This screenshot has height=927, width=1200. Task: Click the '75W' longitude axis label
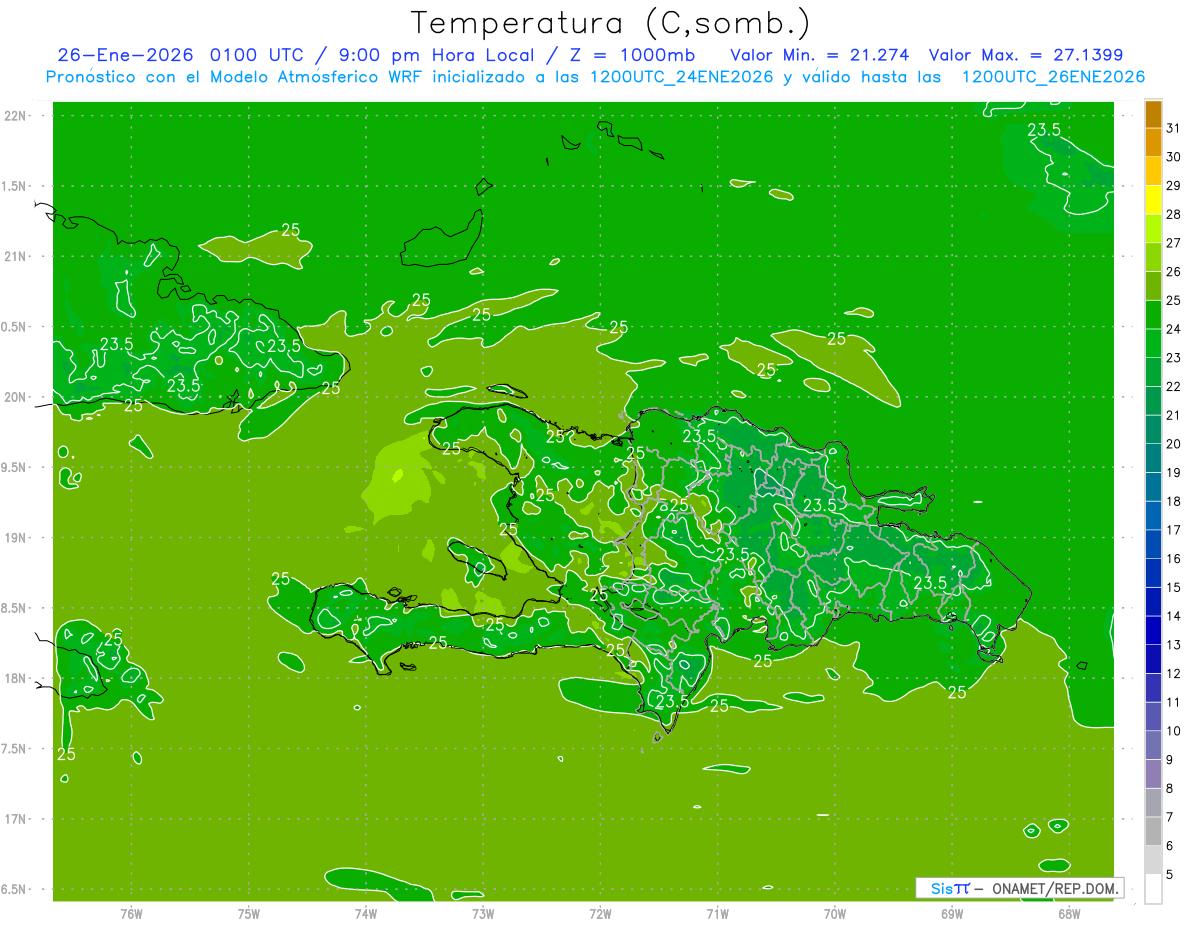point(249,913)
